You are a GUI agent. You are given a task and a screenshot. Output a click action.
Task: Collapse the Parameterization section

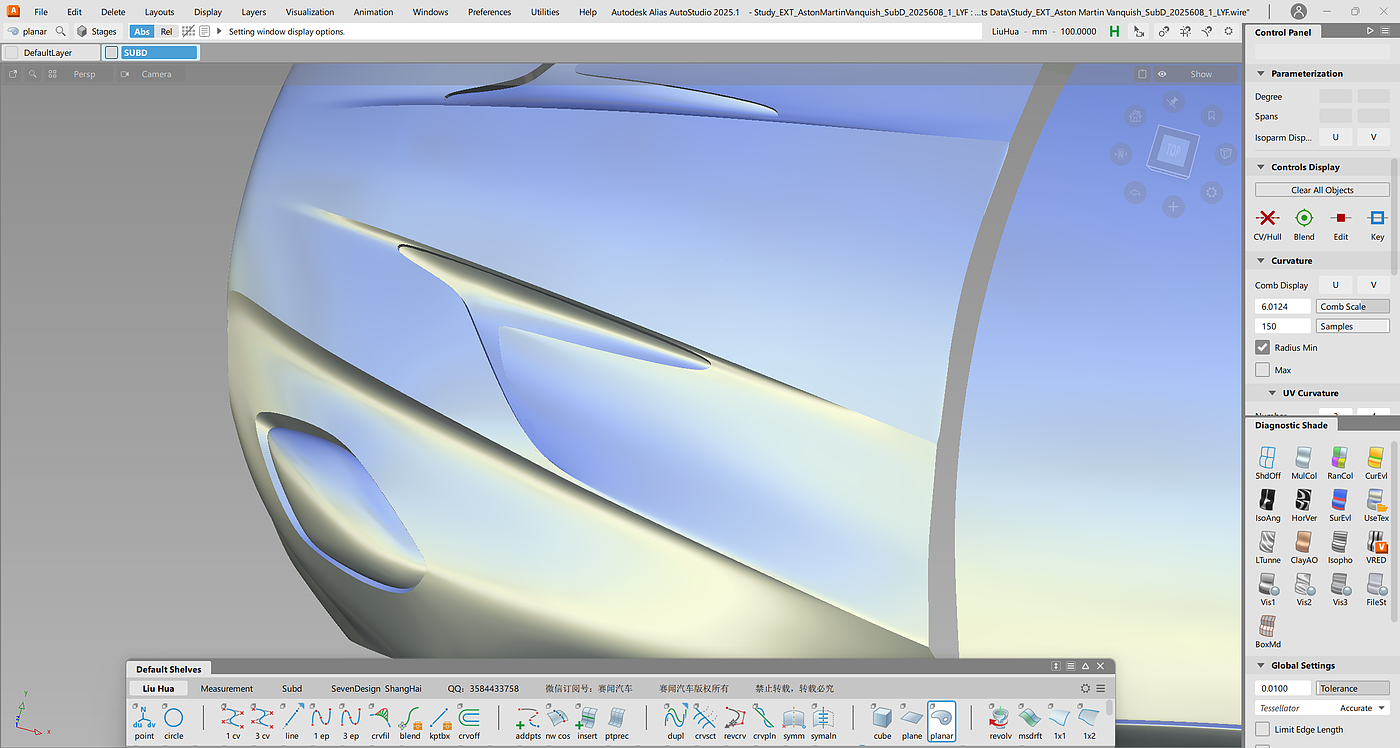point(1262,74)
